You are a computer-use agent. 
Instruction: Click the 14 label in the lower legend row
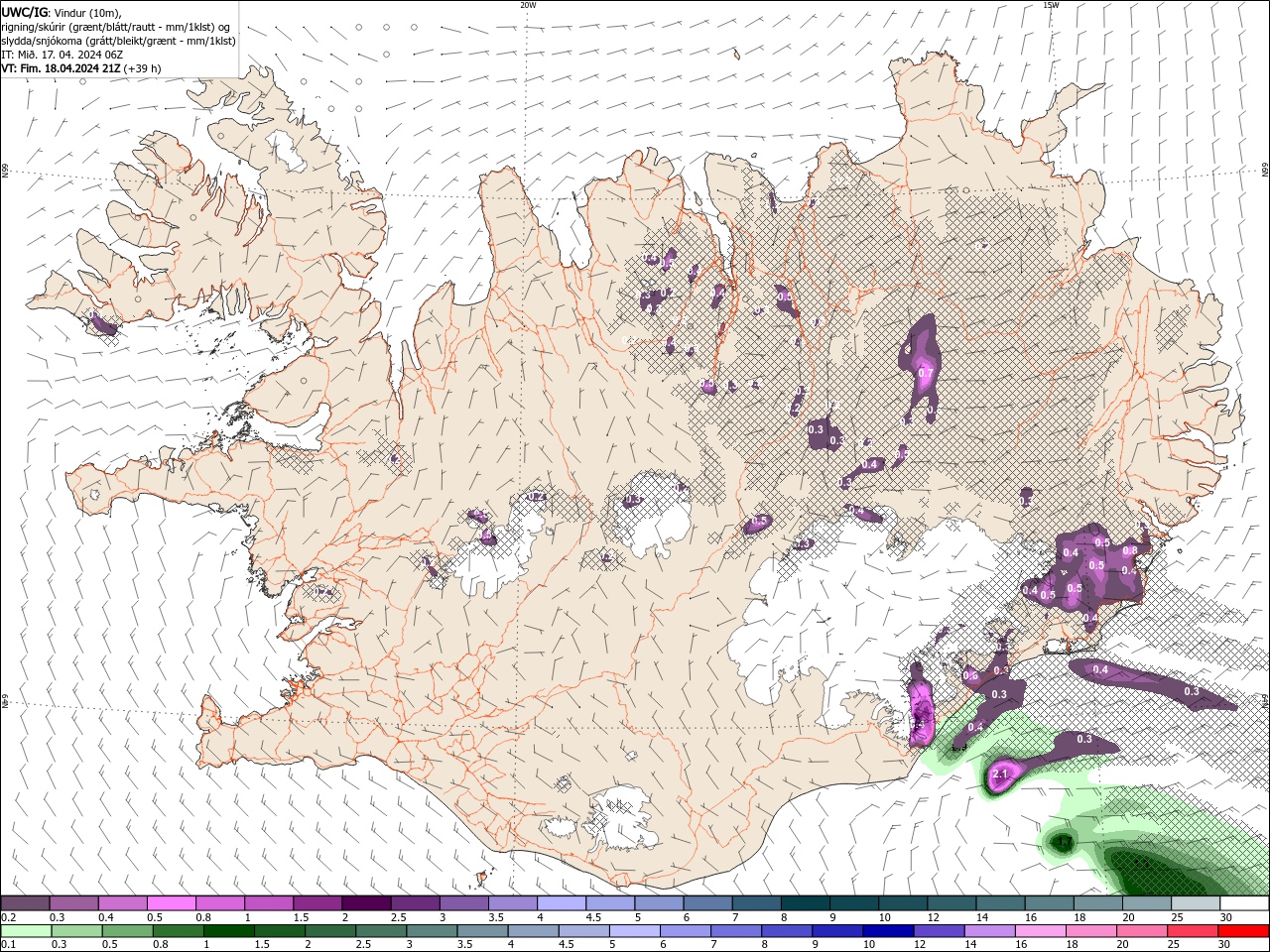(970, 945)
